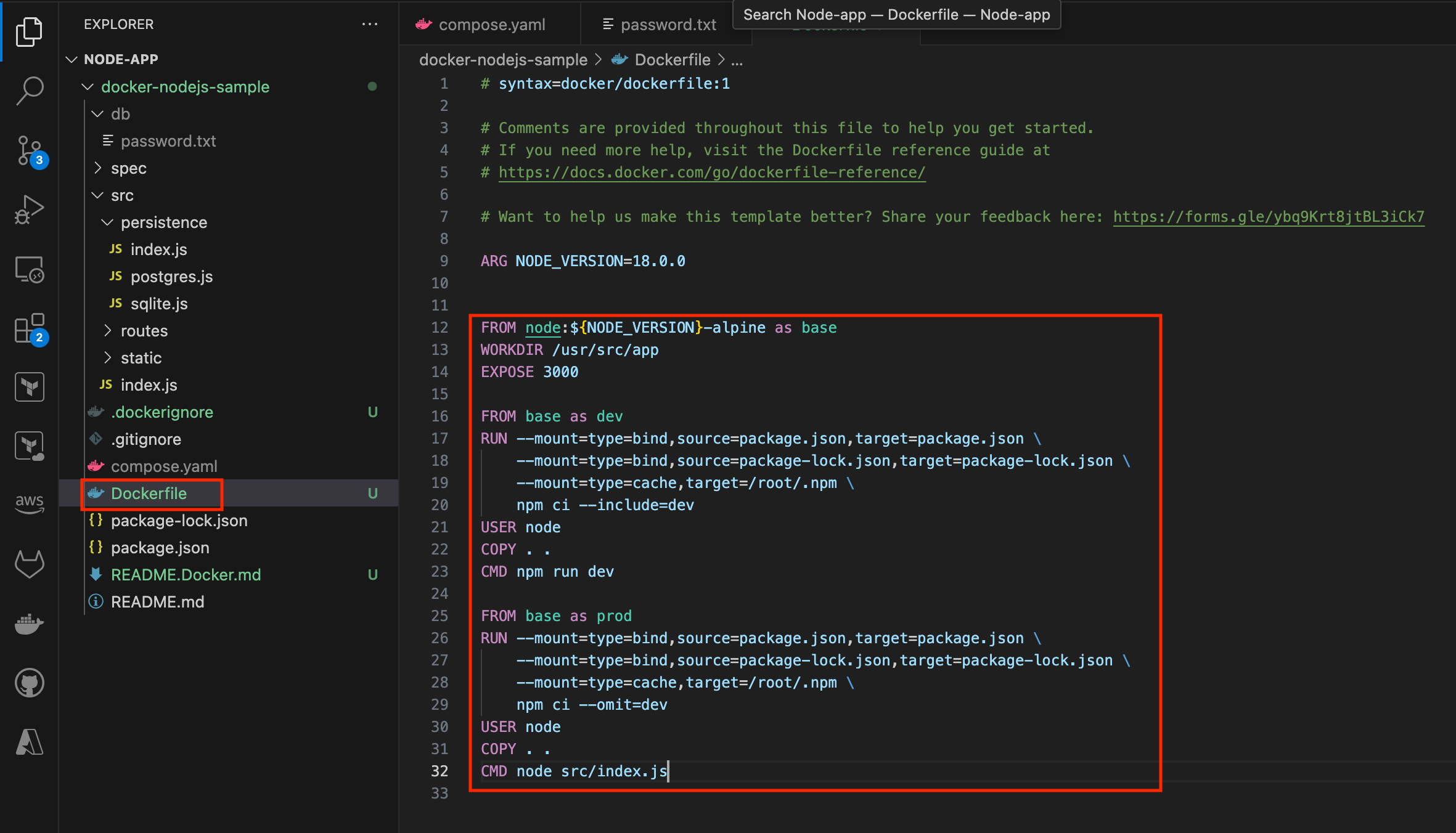Click line number 12 in the gutter
The width and height of the screenshot is (1456, 833).
[x=439, y=328]
